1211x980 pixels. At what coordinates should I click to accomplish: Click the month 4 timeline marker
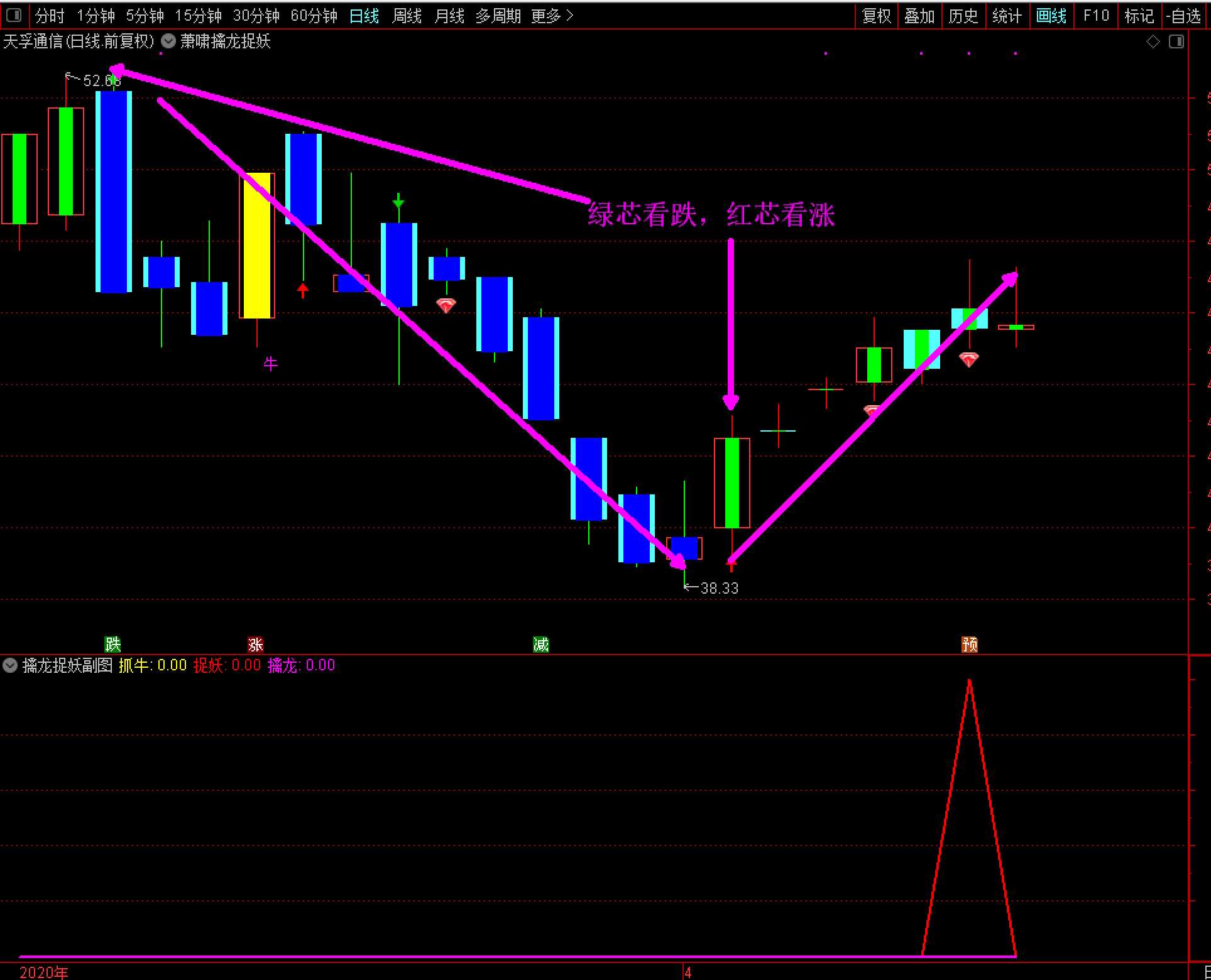(688, 972)
